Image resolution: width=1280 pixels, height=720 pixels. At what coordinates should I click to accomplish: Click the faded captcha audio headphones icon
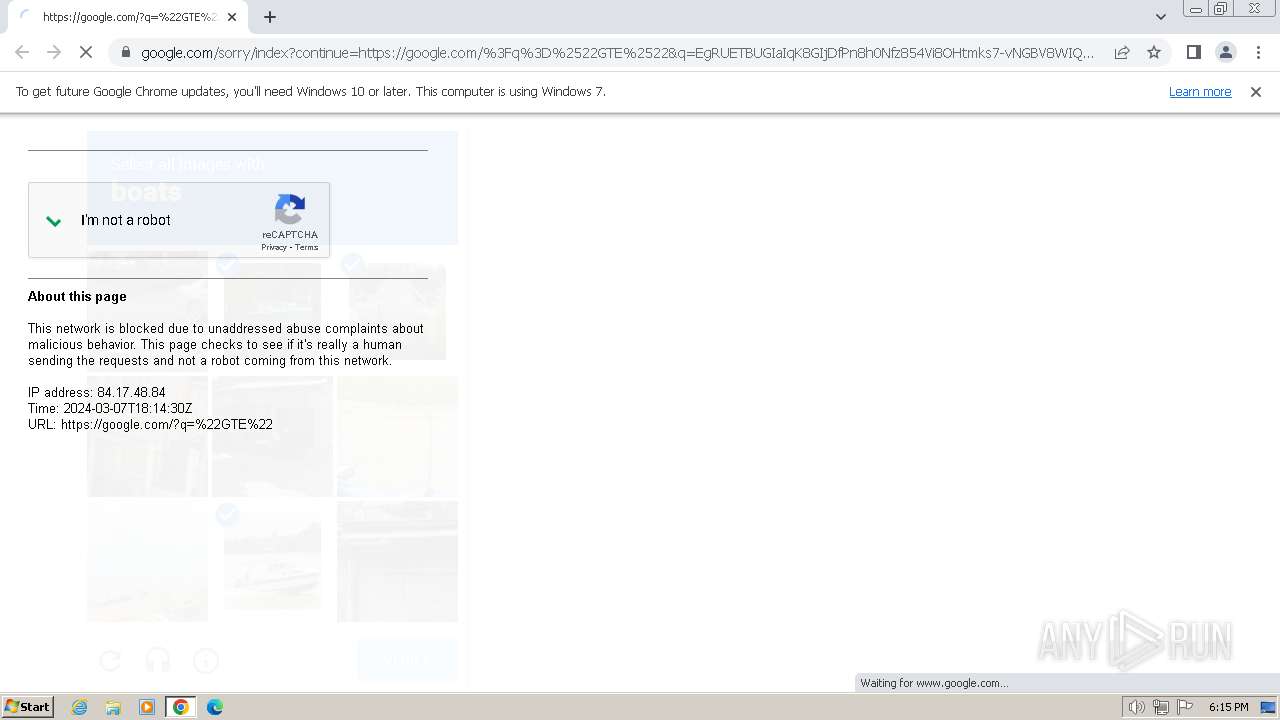pyautogui.click(x=158, y=660)
